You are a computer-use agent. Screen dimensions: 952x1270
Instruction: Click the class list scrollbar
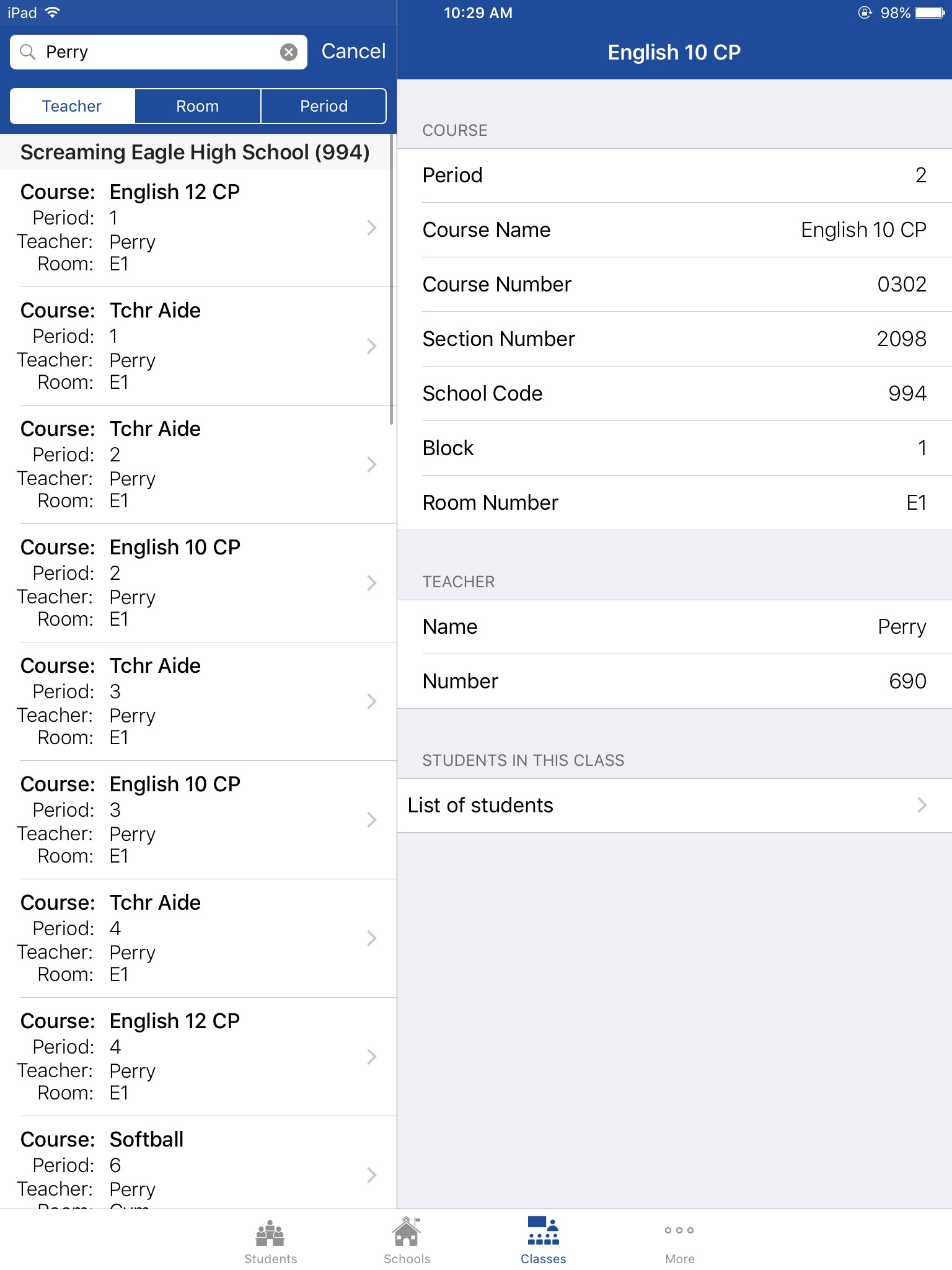tap(391, 279)
